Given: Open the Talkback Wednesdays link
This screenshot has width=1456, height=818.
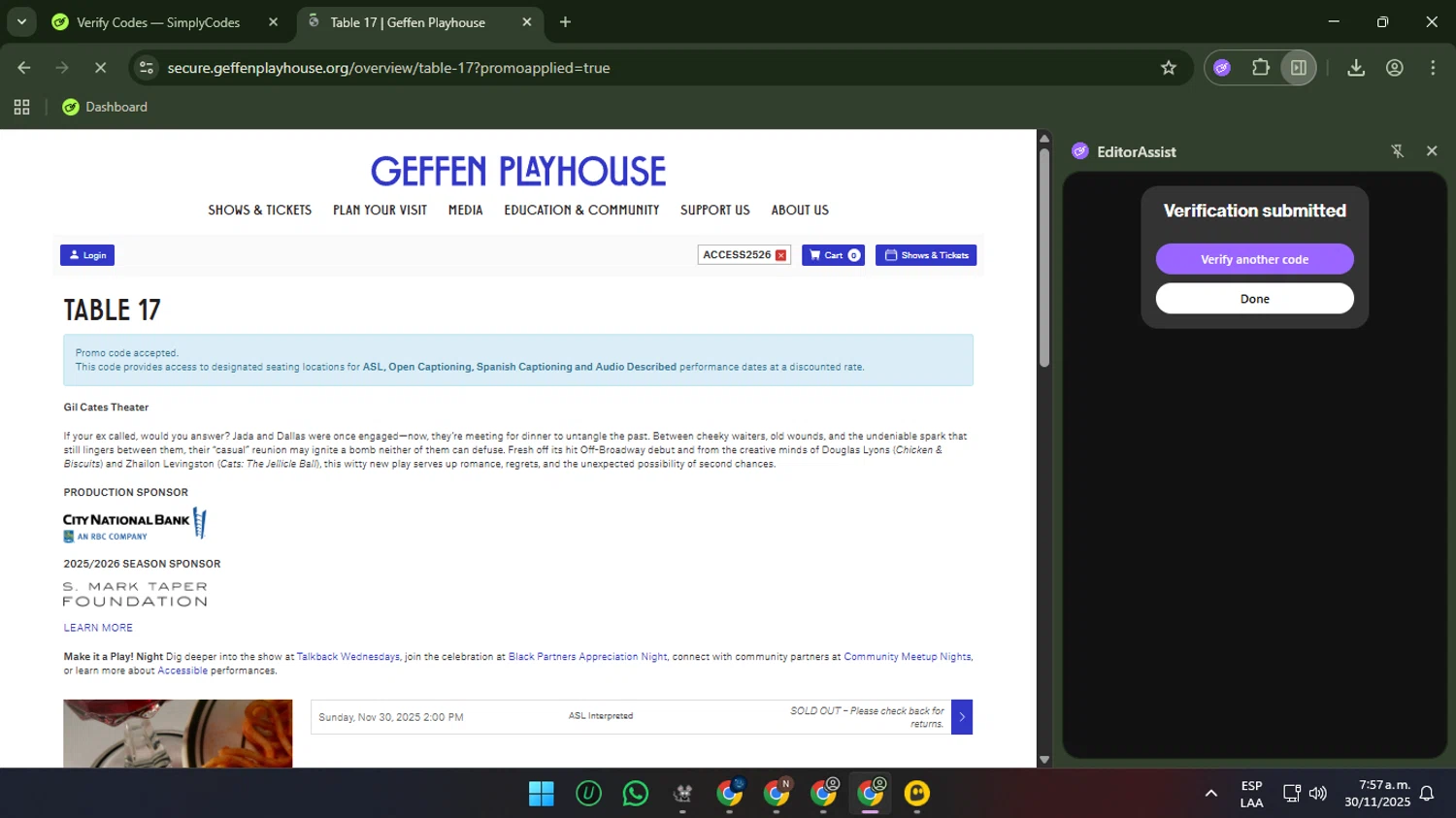Looking at the screenshot, I should pos(347,657).
